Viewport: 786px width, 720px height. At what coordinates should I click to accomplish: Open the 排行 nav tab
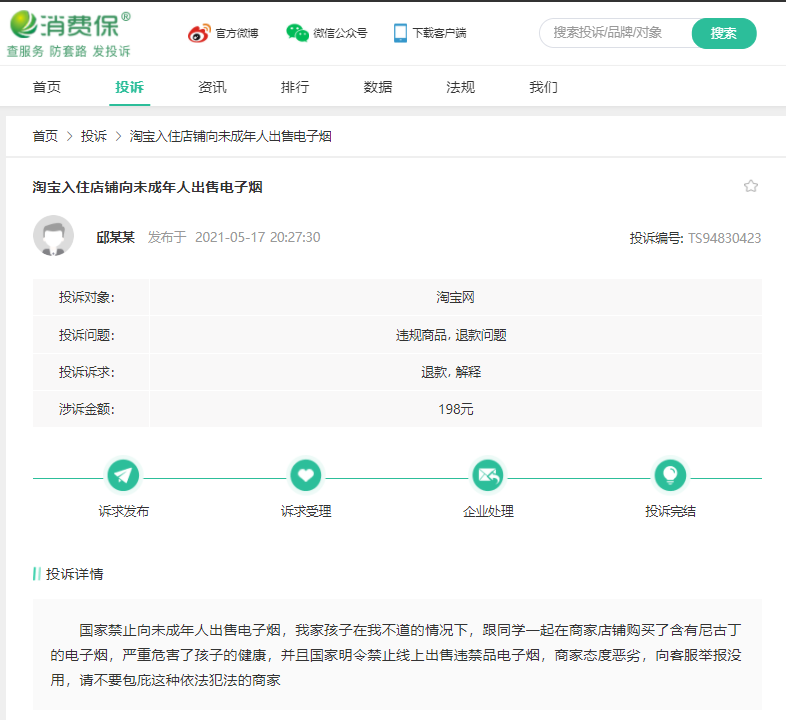pos(295,87)
